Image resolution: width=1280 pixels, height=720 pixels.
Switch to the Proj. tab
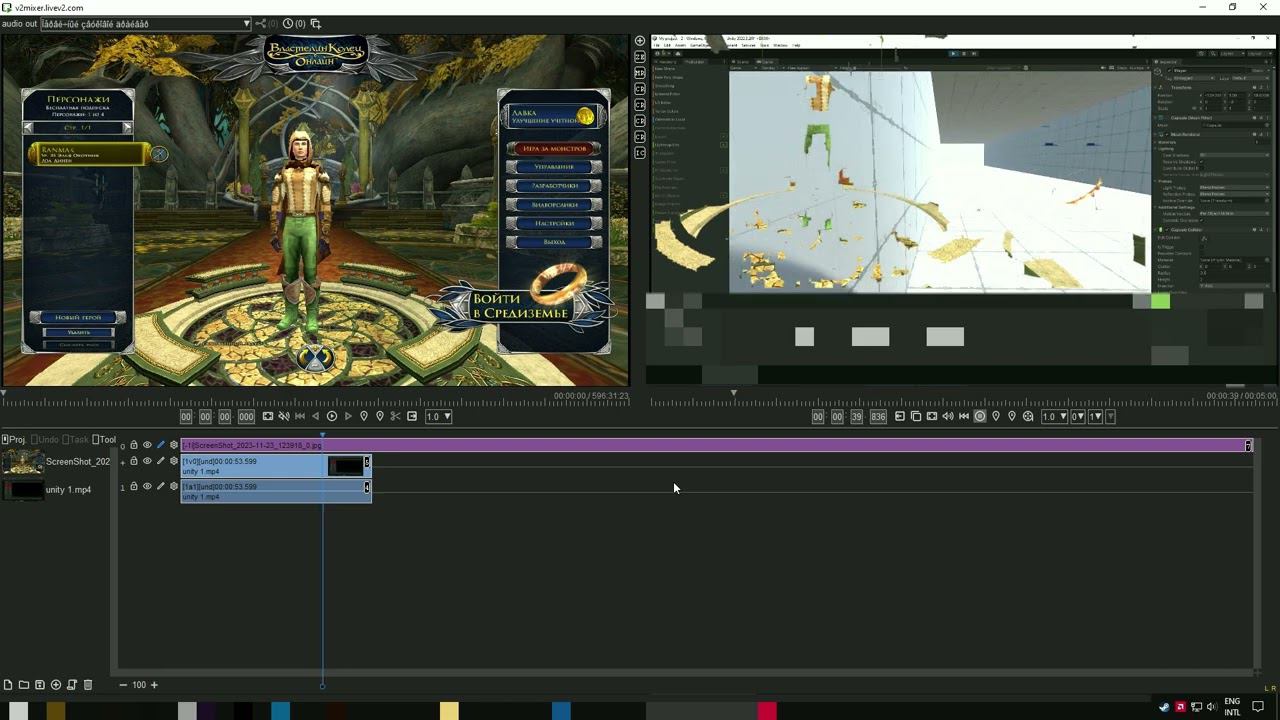pyautogui.click(x=14, y=440)
